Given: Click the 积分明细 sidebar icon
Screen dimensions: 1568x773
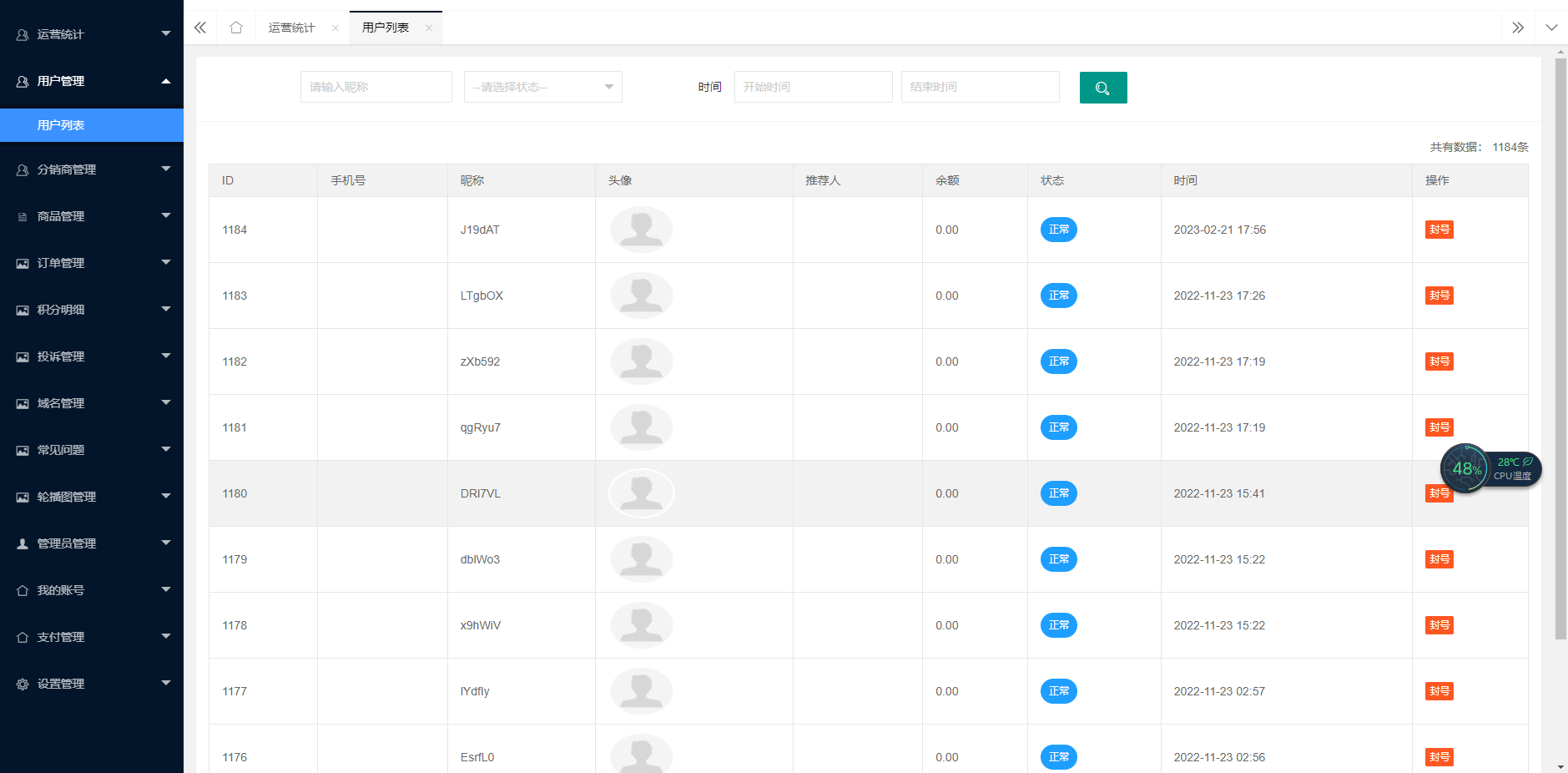Looking at the screenshot, I should coord(23,310).
